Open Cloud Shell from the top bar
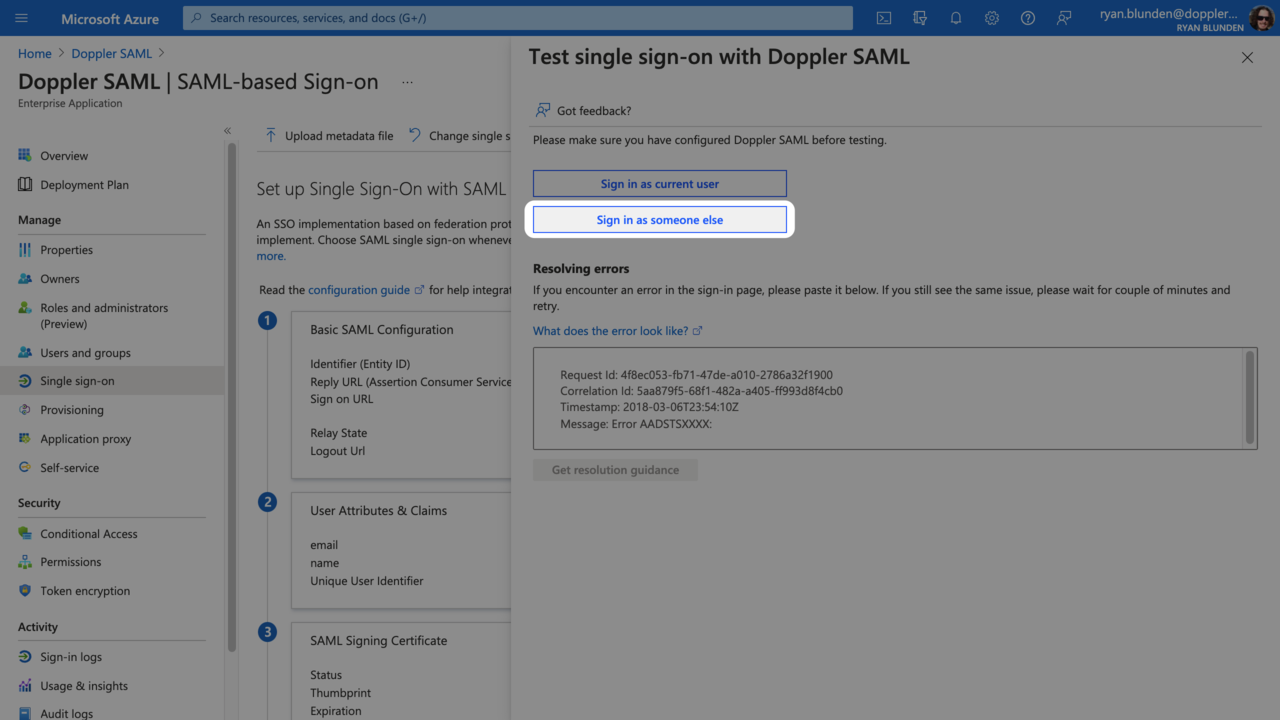This screenshot has height=720, width=1280. [x=884, y=18]
